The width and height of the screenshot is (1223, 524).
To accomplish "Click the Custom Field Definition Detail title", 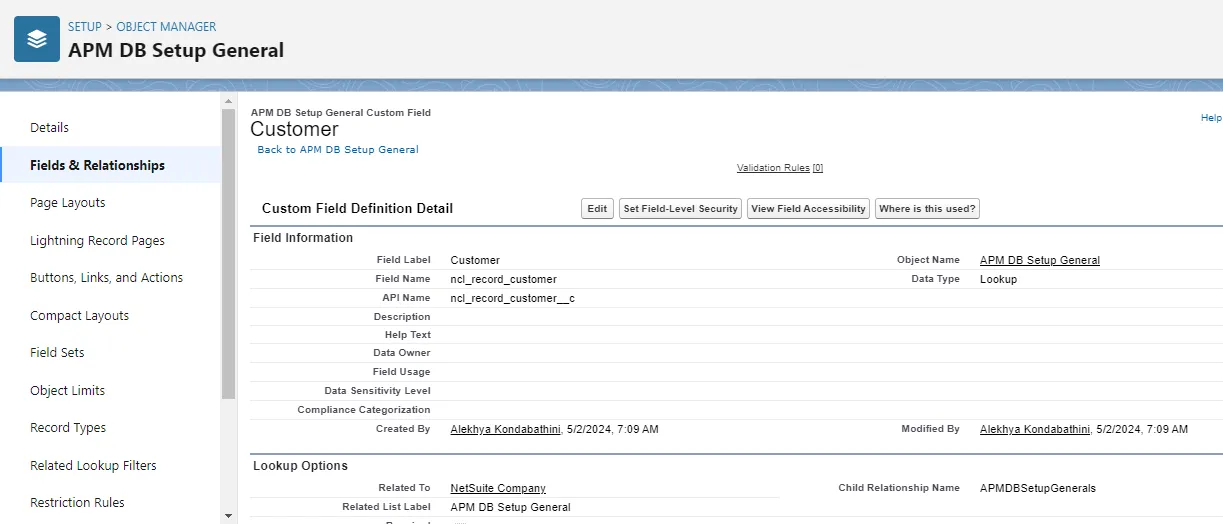I will coord(357,209).
